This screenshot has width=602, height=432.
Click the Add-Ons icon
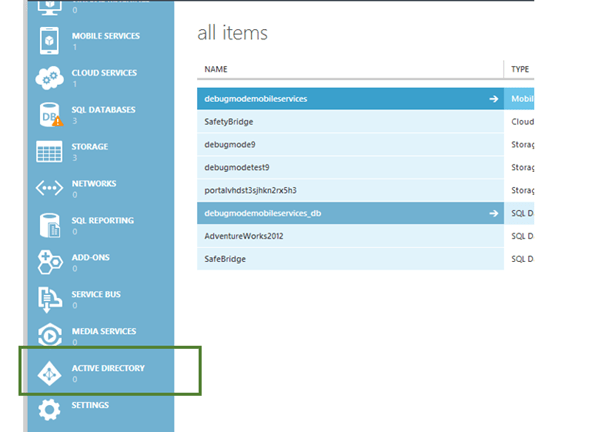(49, 263)
